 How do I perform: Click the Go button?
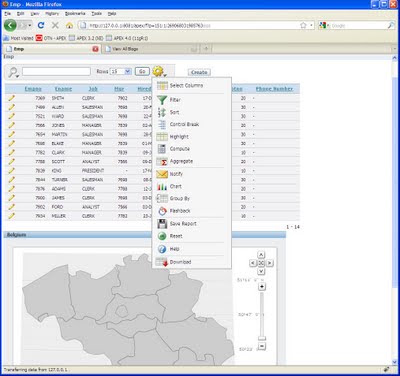click(142, 71)
